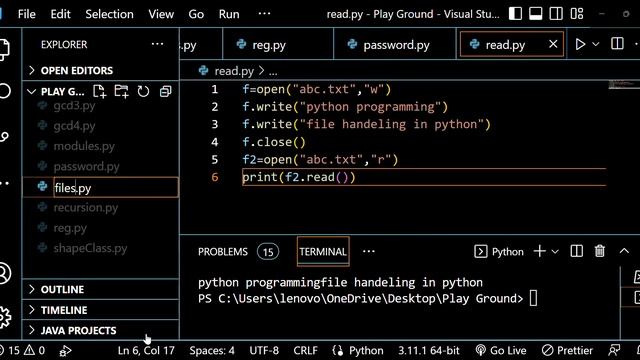Kill the terminal with trash icon

[x=600, y=251]
